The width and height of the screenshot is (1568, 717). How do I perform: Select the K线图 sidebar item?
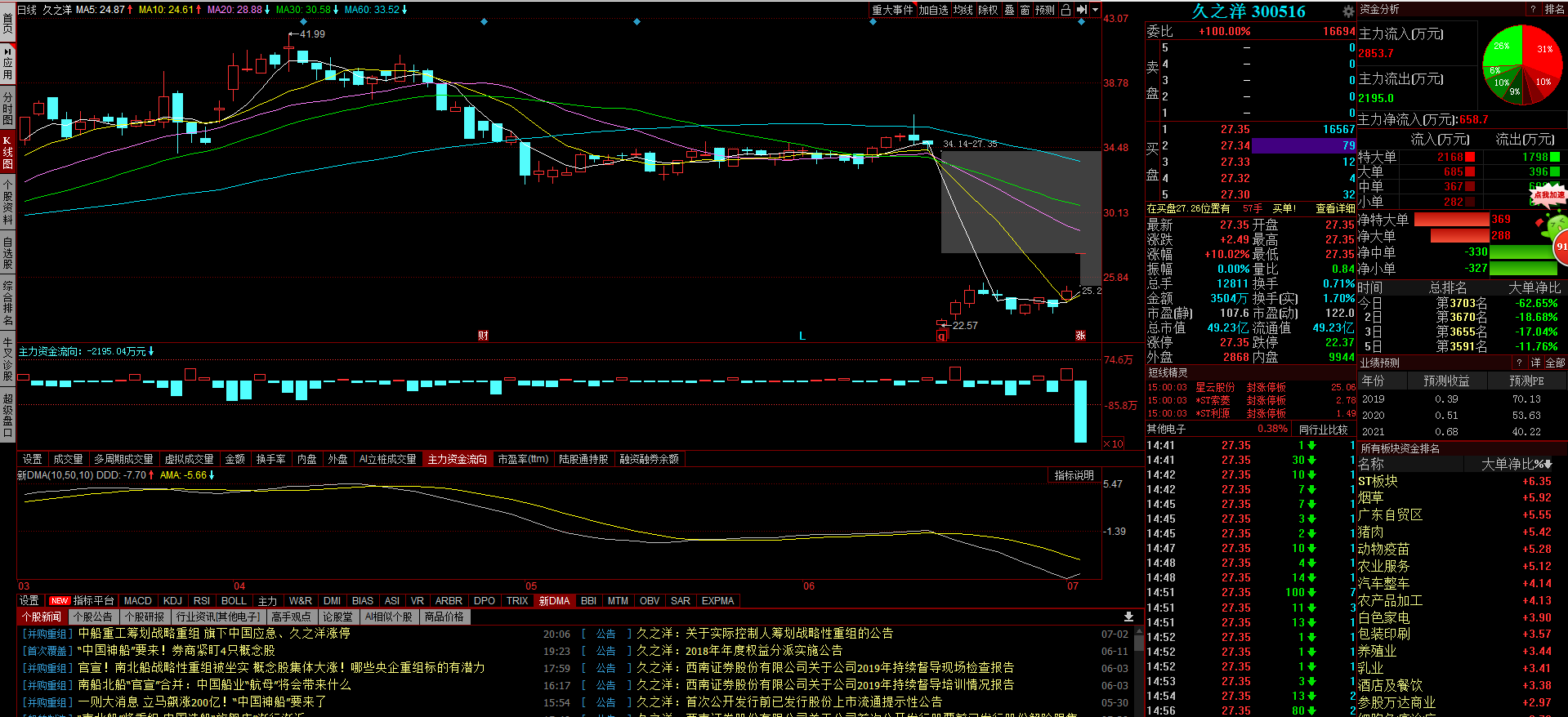[x=7, y=153]
